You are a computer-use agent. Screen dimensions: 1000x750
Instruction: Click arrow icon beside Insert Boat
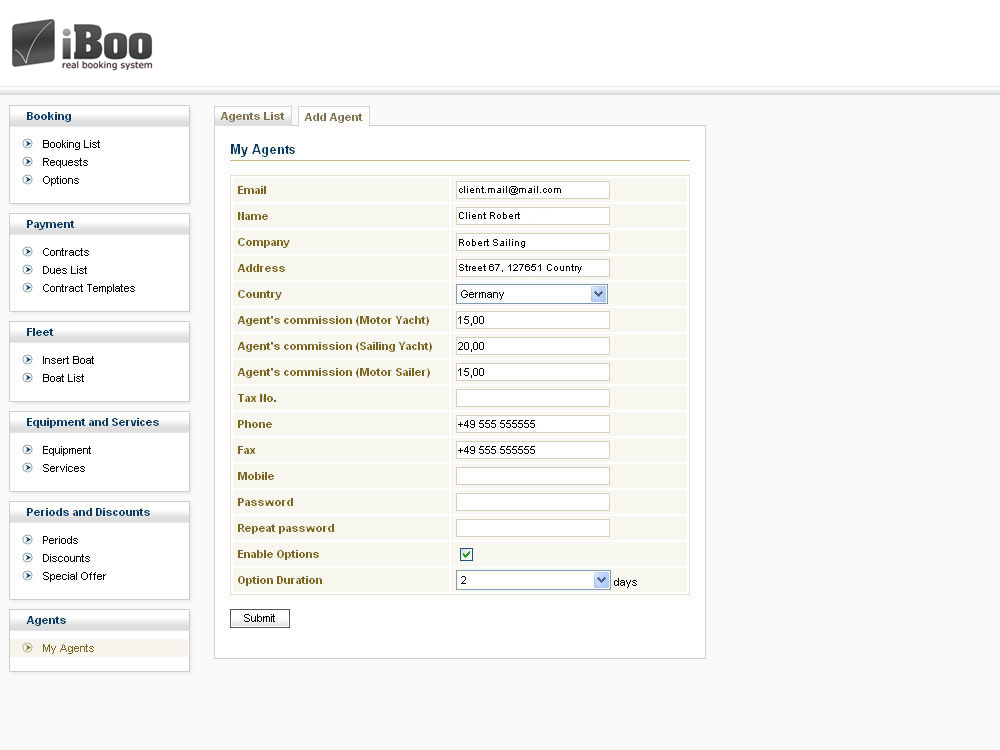pos(28,360)
